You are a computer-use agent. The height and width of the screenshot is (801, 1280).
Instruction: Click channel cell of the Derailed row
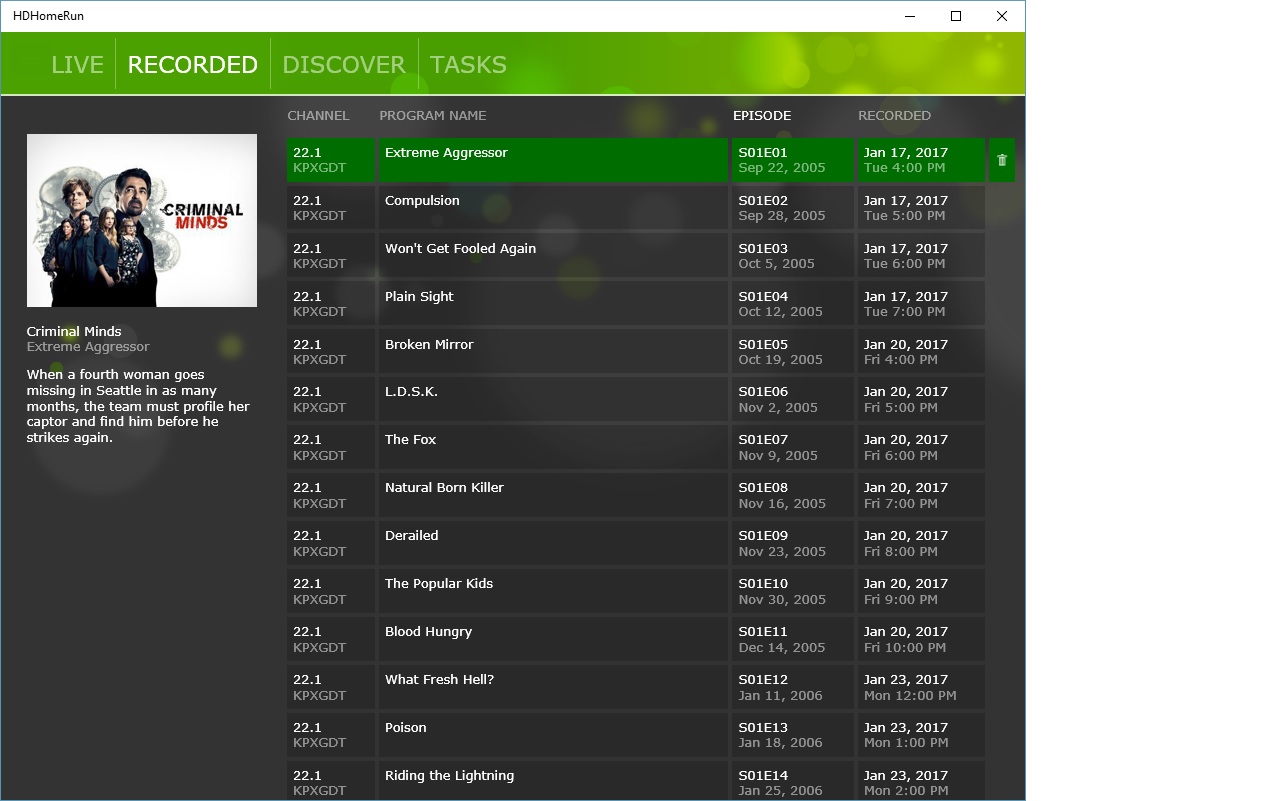[x=331, y=543]
